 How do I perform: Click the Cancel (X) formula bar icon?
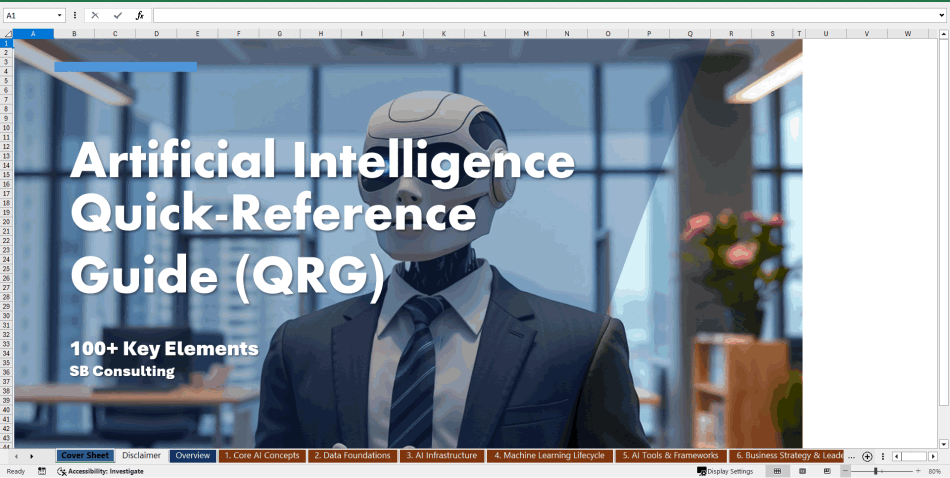[x=95, y=16]
